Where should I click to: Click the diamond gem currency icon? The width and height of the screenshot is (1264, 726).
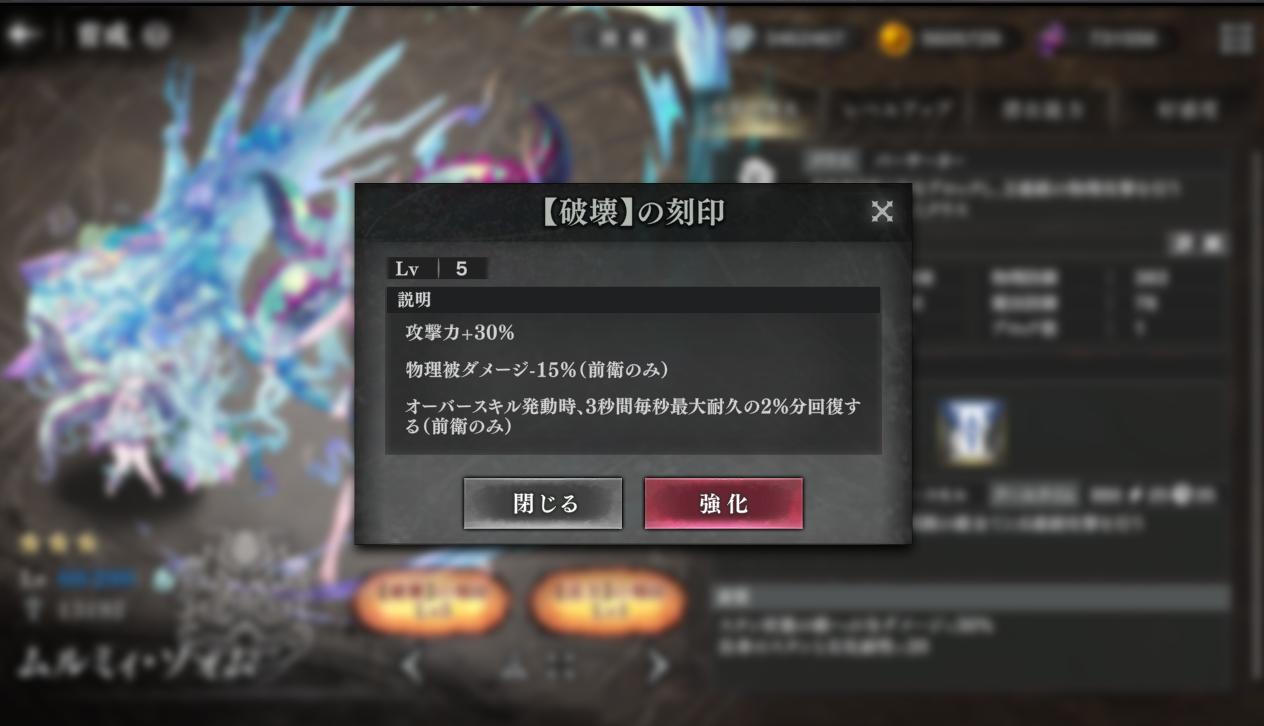[x=739, y=39]
